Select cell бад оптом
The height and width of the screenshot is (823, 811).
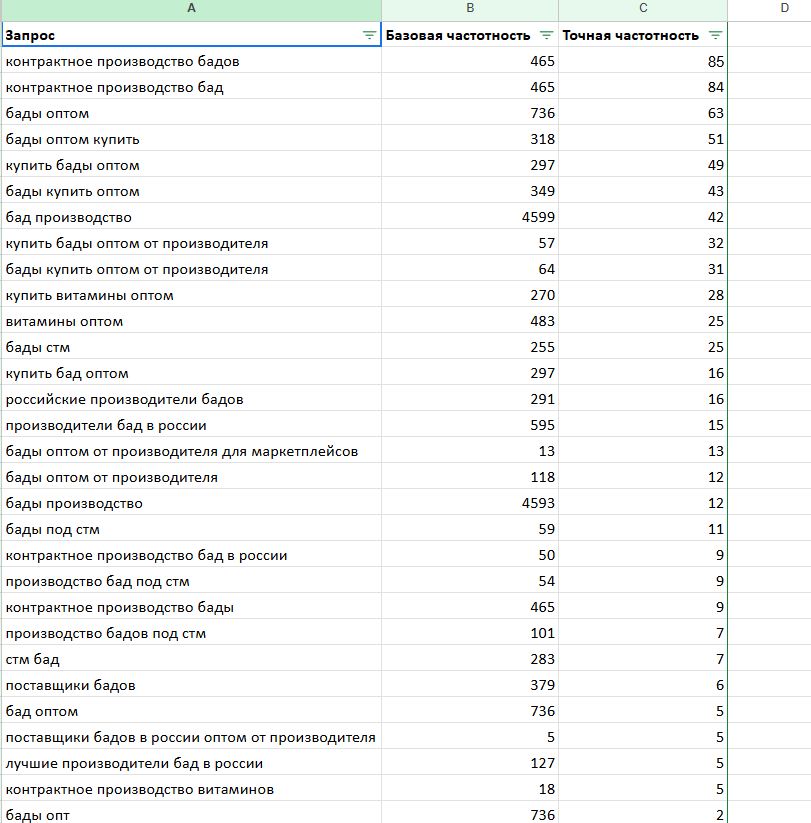click(191, 711)
